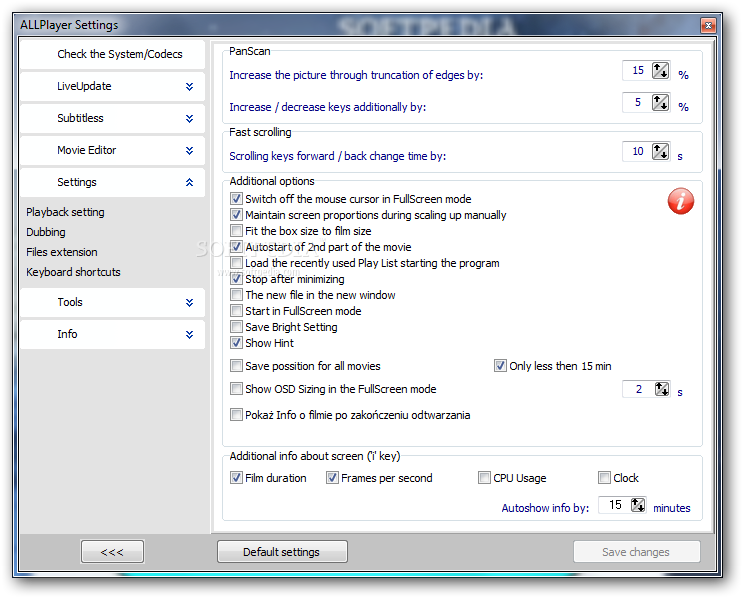
Task: Click the truncation of edges value field
Action: [637, 71]
